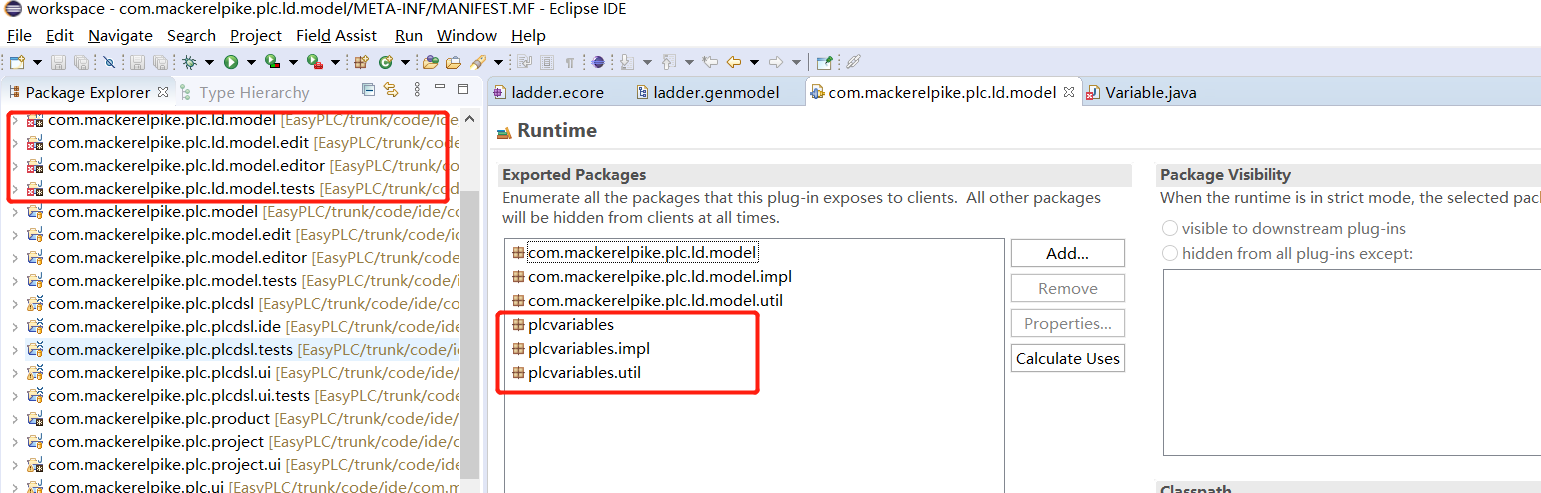
Task: Open dropdown arrow next to New icon
Action: coord(37,62)
